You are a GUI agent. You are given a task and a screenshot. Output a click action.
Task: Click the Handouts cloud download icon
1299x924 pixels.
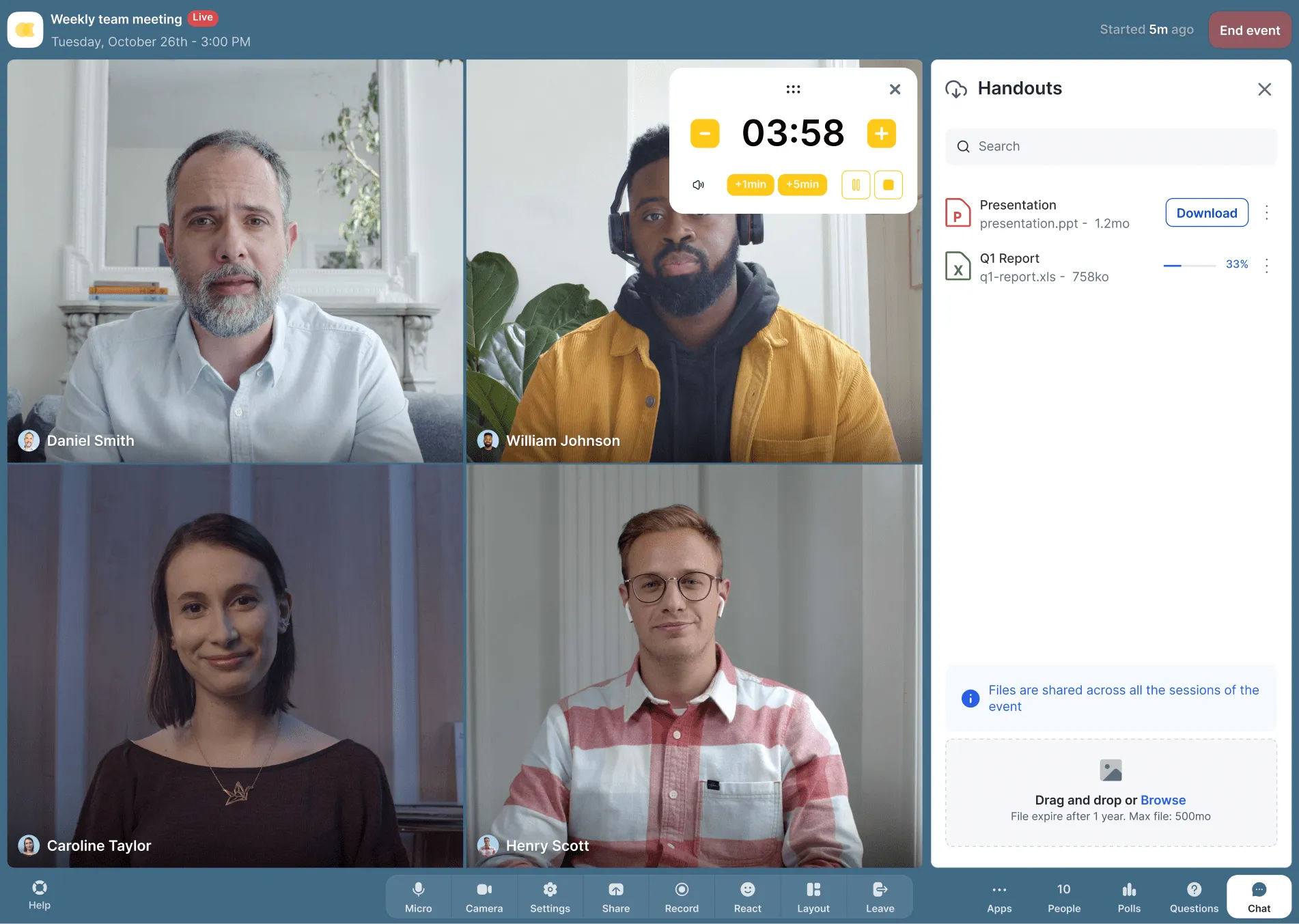pyautogui.click(x=956, y=89)
